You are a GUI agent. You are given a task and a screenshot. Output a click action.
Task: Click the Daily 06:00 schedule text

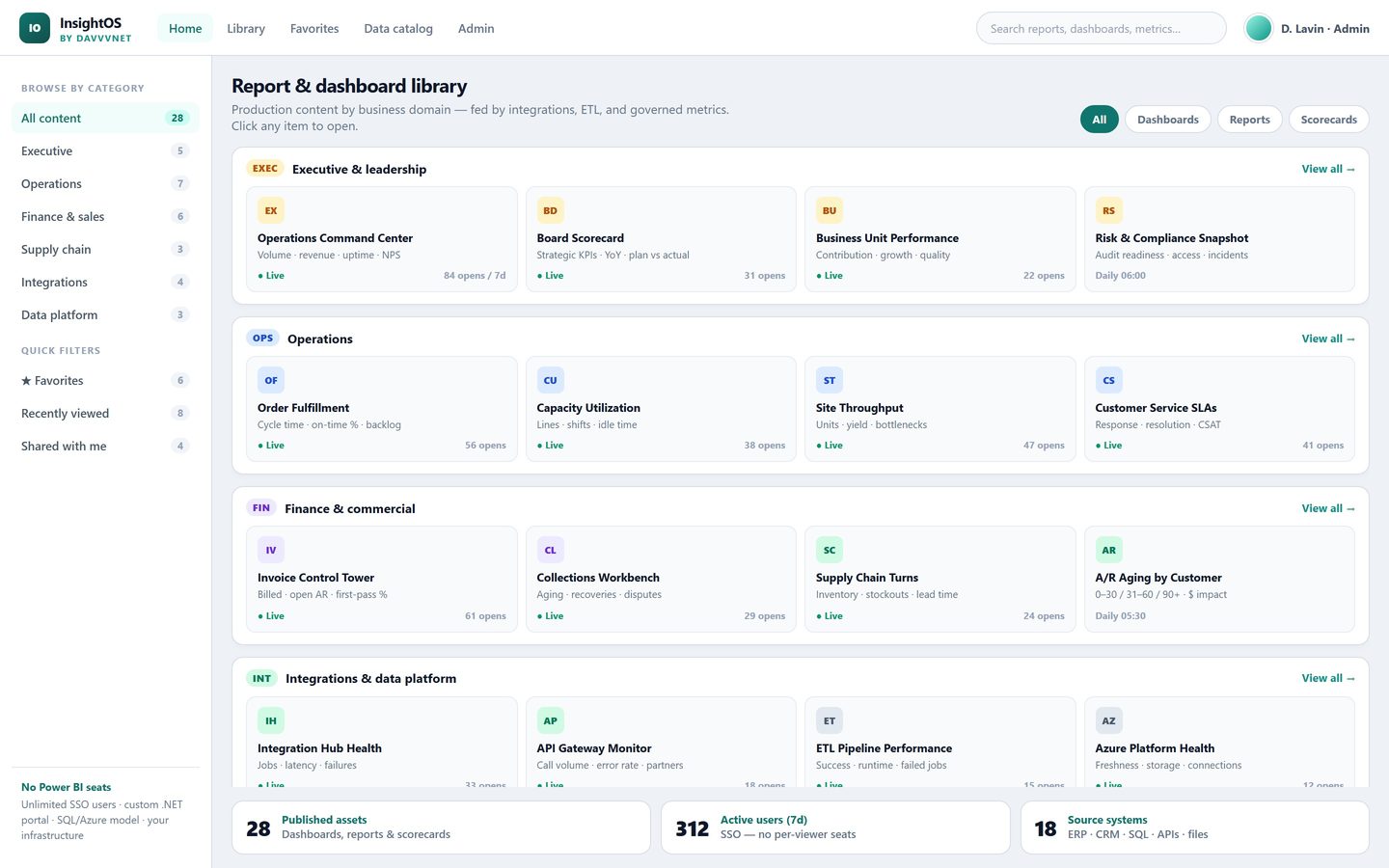click(1120, 276)
